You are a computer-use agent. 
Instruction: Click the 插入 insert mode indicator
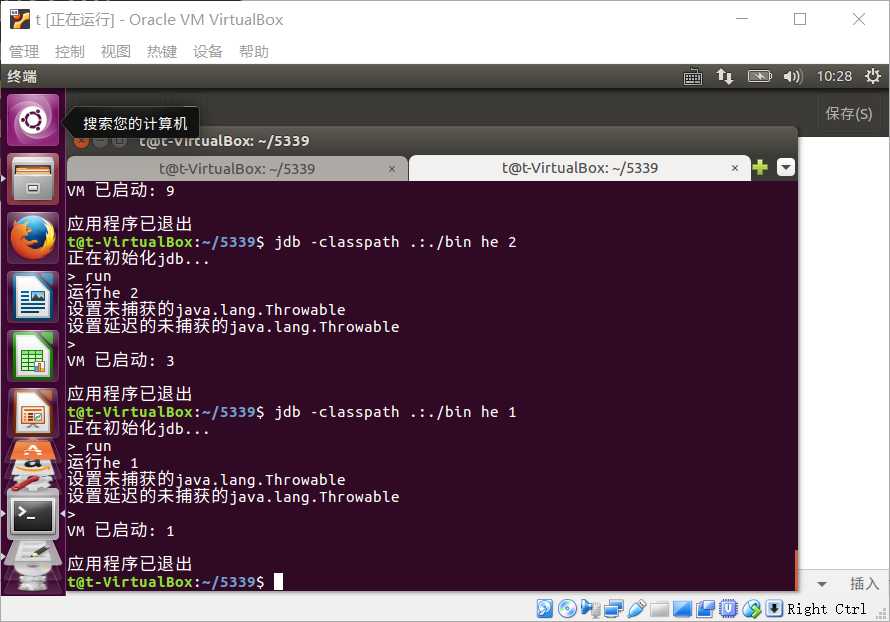click(864, 583)
